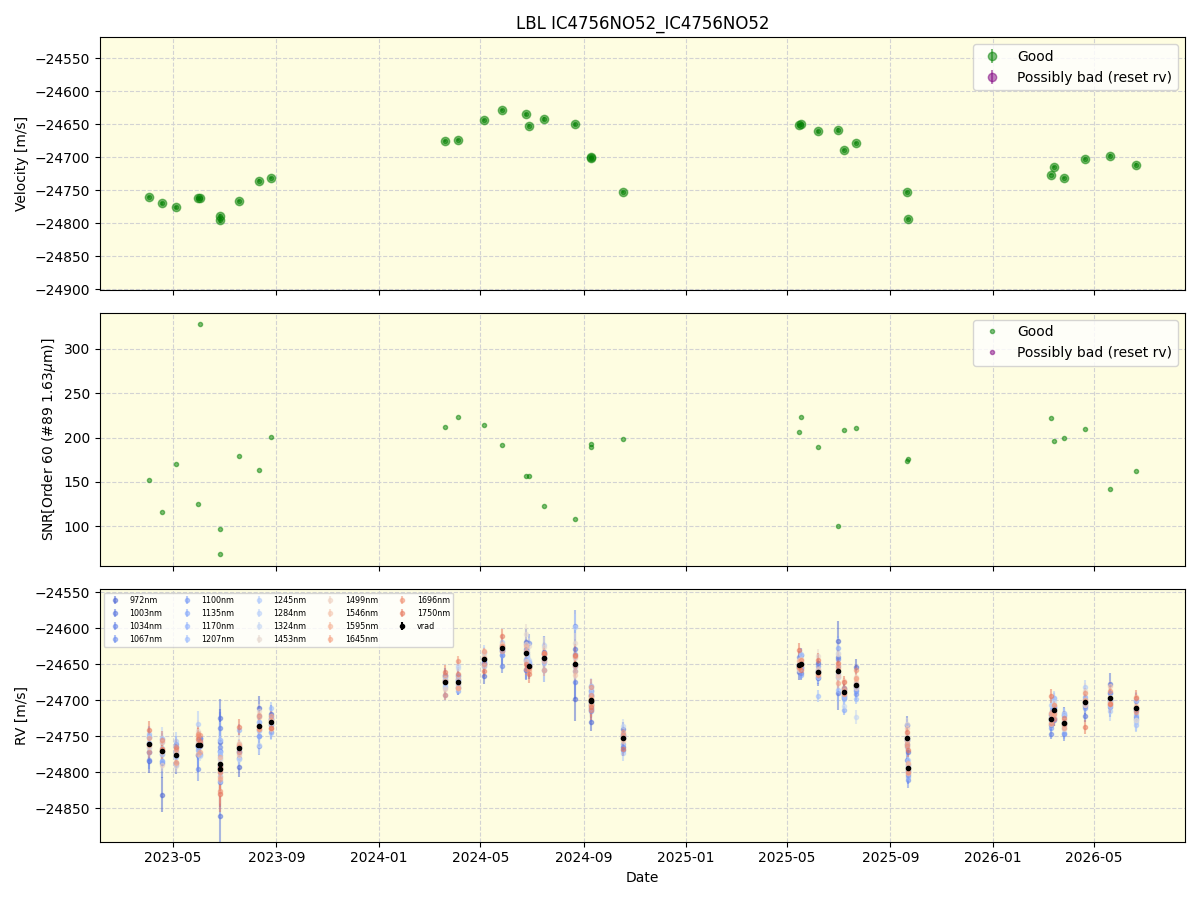The width and height of the screenshot is (1200, 900).
Task: Click the 'RV [m/s]' y-axis label
Action: tap(21, 716)
